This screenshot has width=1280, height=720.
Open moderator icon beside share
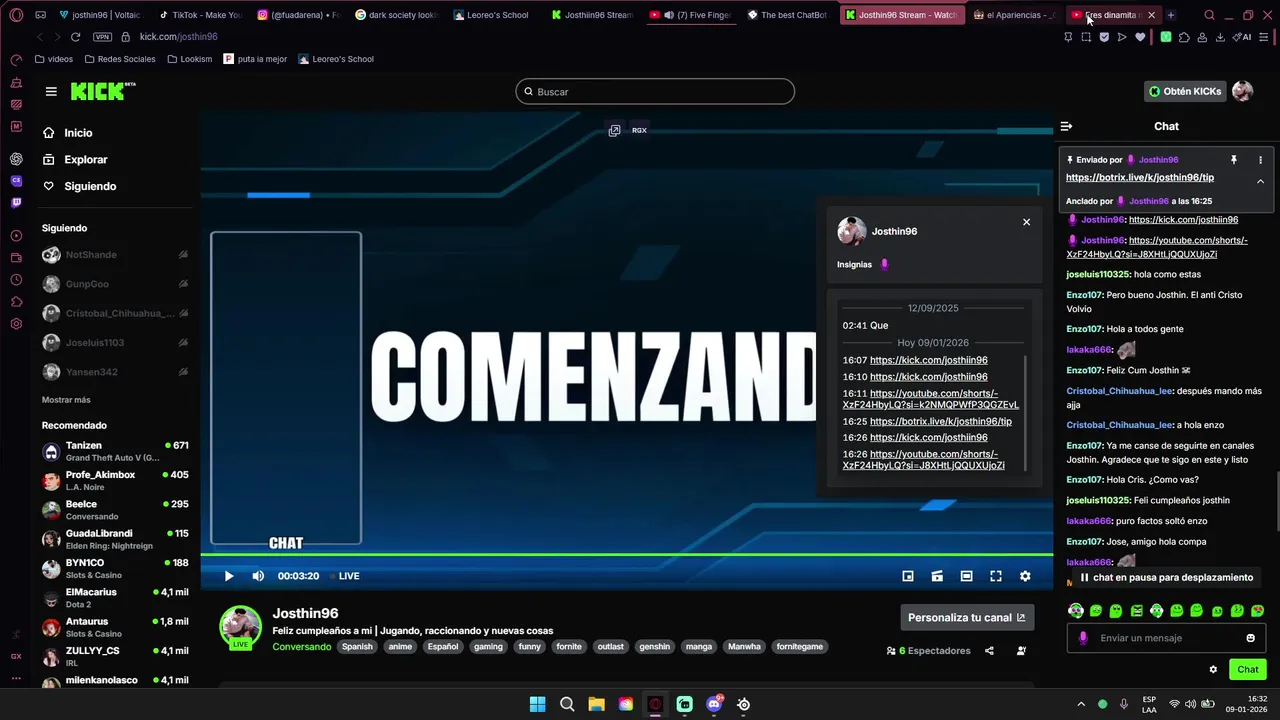point(1021,651)
